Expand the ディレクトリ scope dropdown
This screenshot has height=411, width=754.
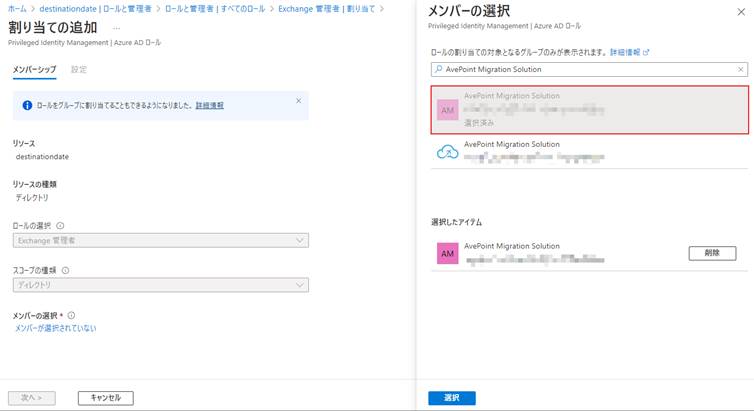tap(161, 285)
